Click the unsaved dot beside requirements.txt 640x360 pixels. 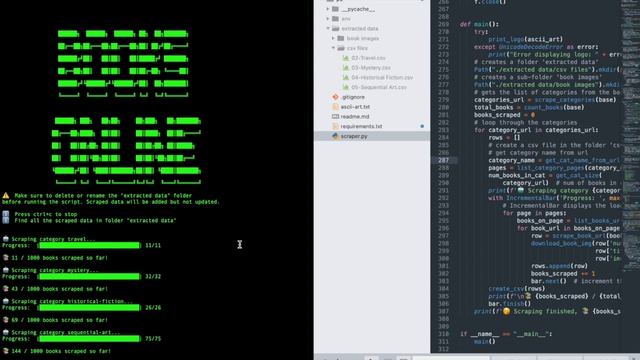[x=422, y=126]
